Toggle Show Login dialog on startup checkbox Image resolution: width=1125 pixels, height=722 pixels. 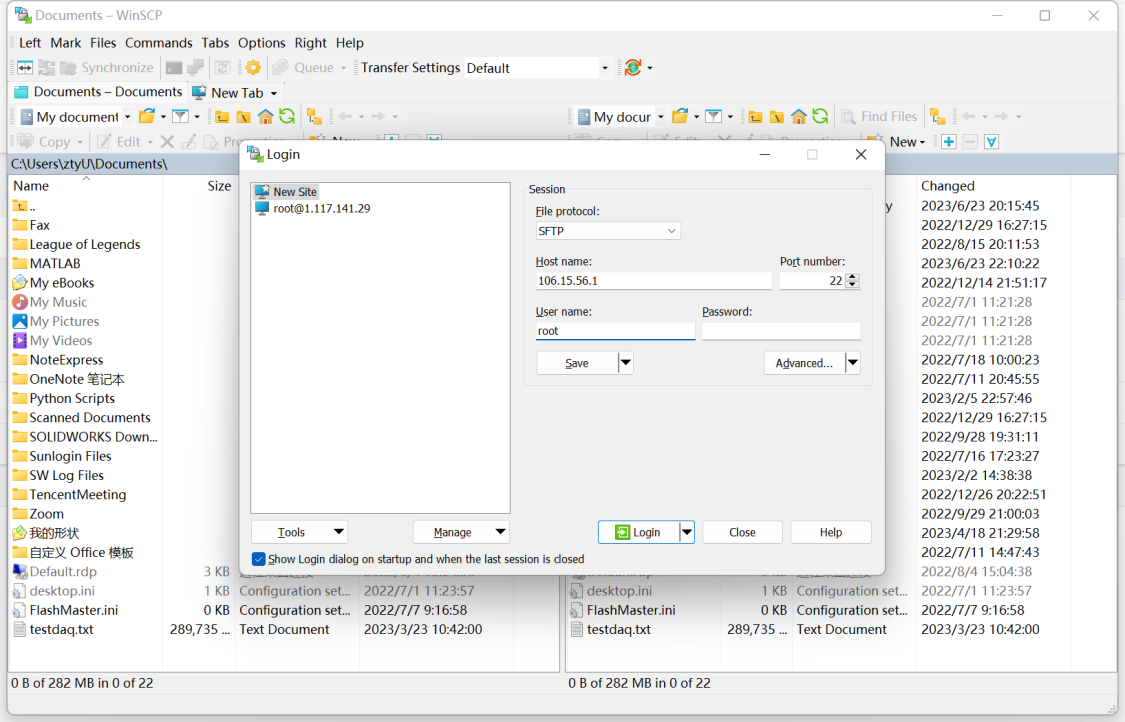258,559
